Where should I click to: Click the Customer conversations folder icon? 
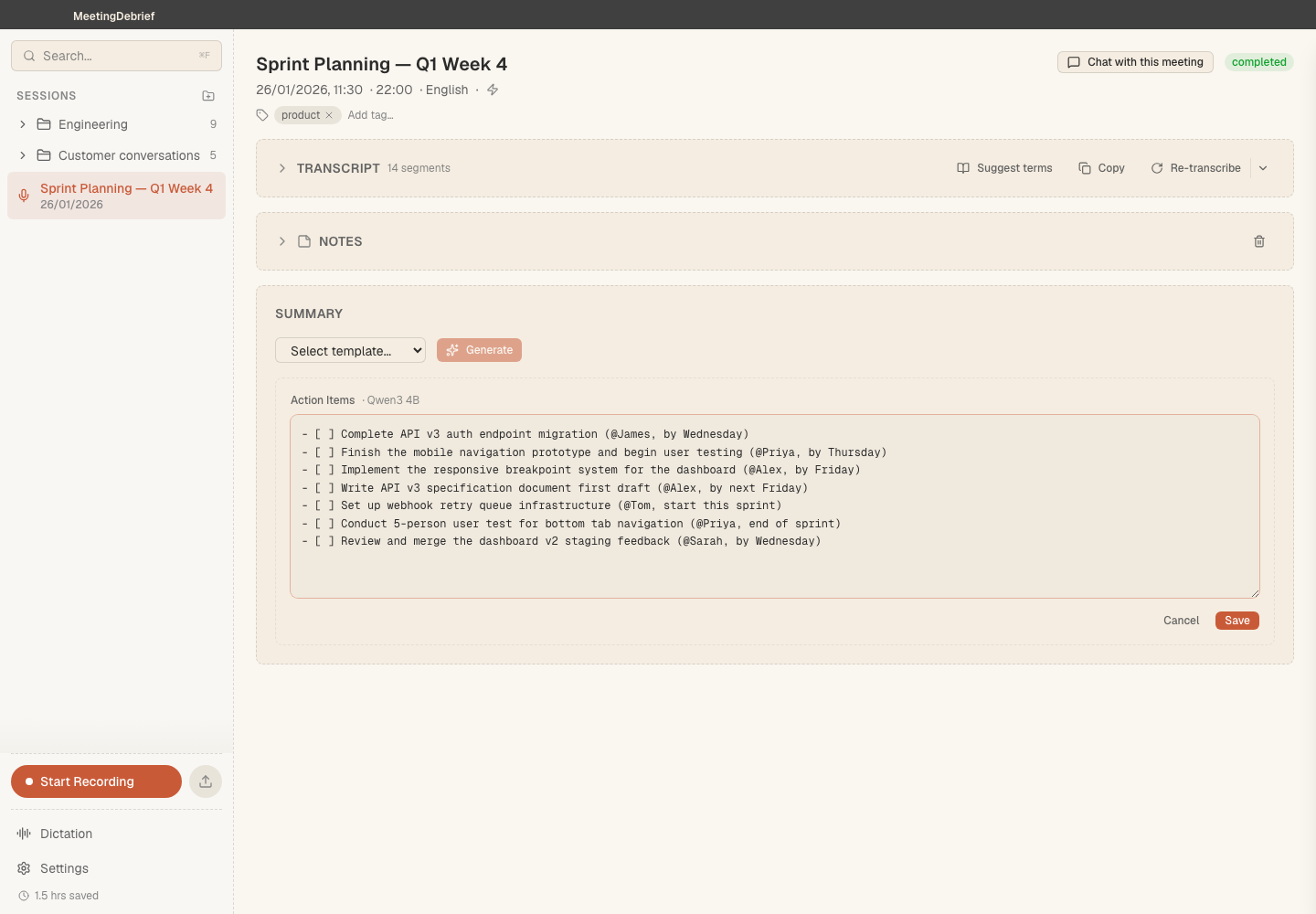click(44, 155)
